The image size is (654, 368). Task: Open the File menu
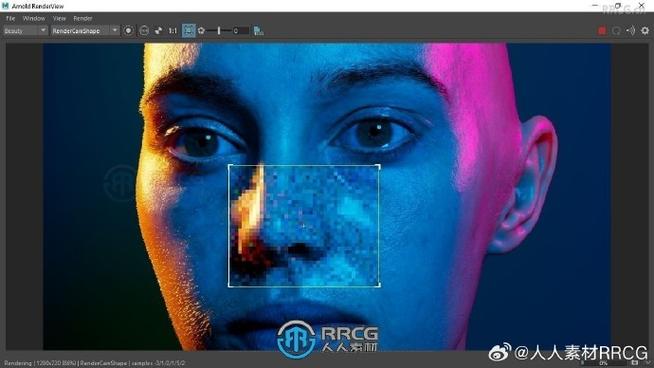click(10, 18)
